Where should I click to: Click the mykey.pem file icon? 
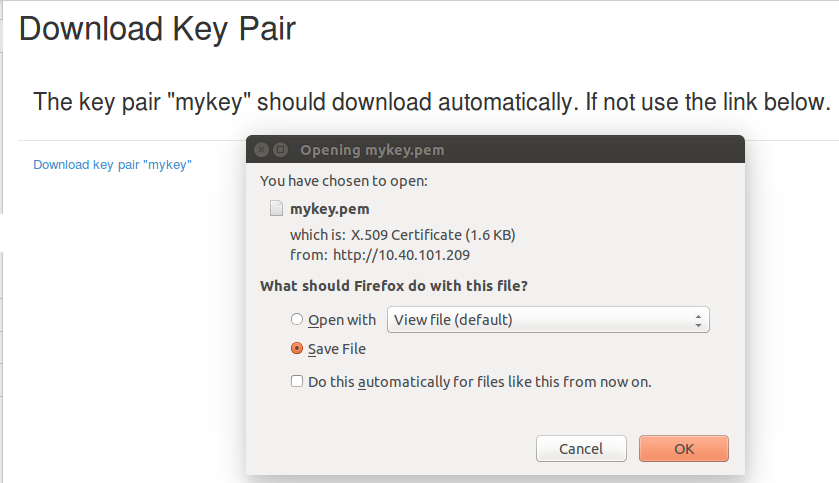coord(276,209)
